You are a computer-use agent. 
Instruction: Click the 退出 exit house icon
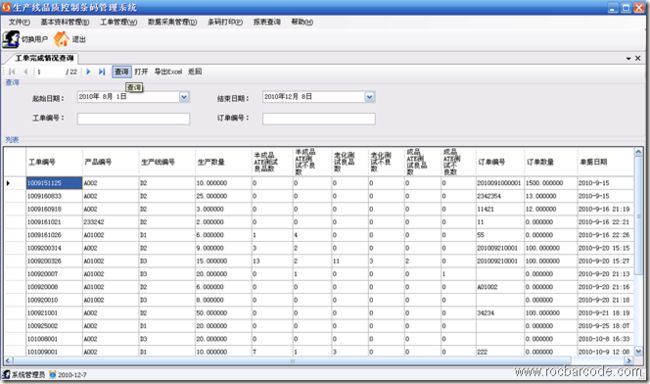61,39
